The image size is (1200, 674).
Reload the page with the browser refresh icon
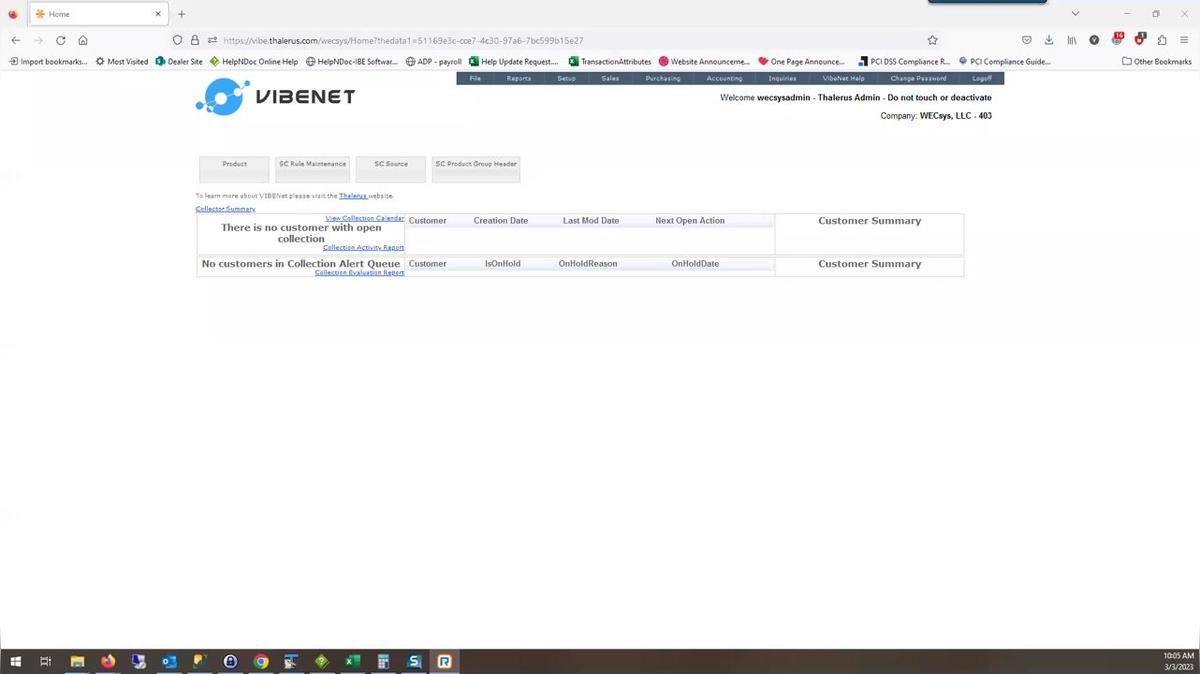pos(61,40)
